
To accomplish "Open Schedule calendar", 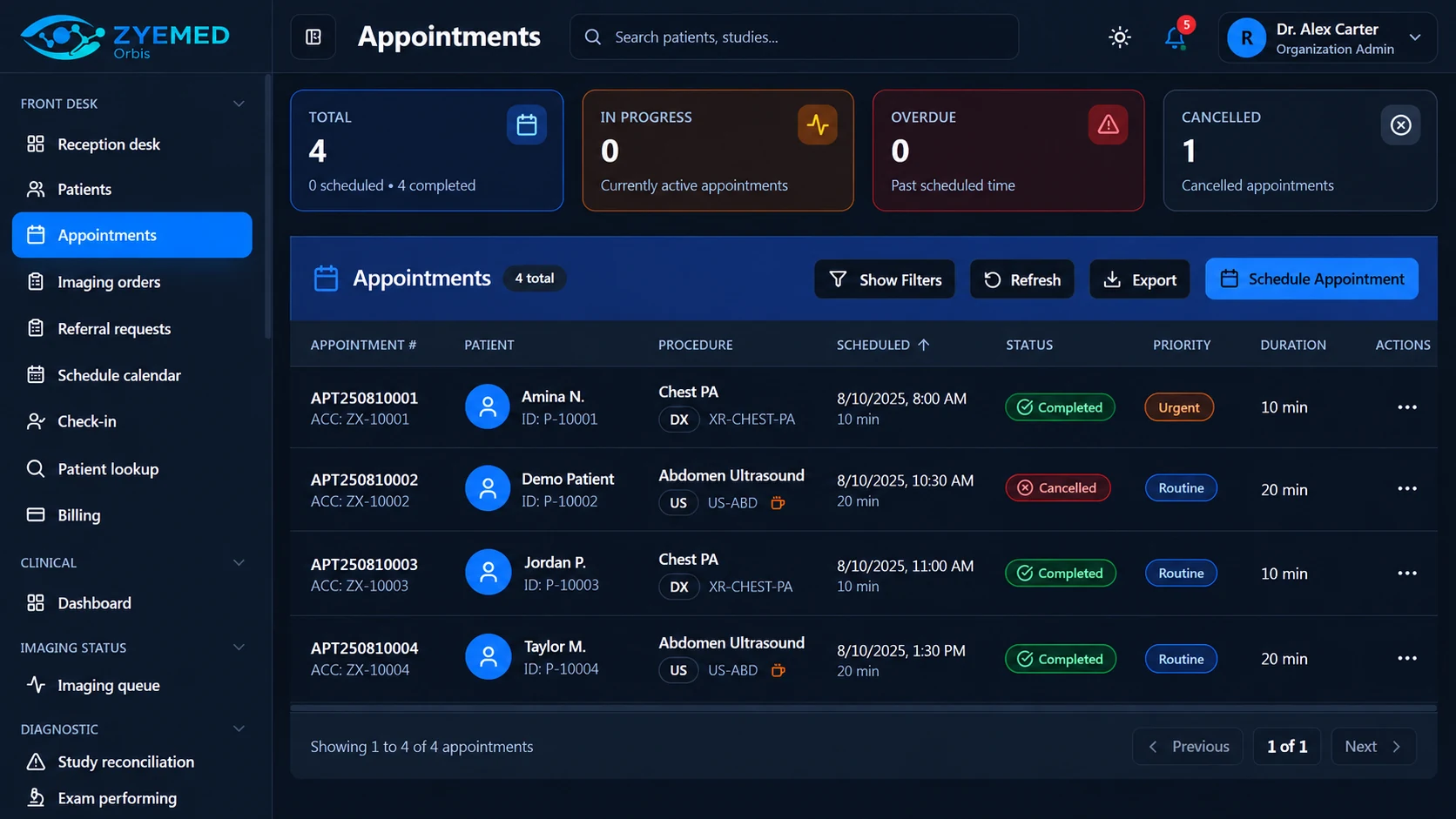I will [x=132, y=375].
